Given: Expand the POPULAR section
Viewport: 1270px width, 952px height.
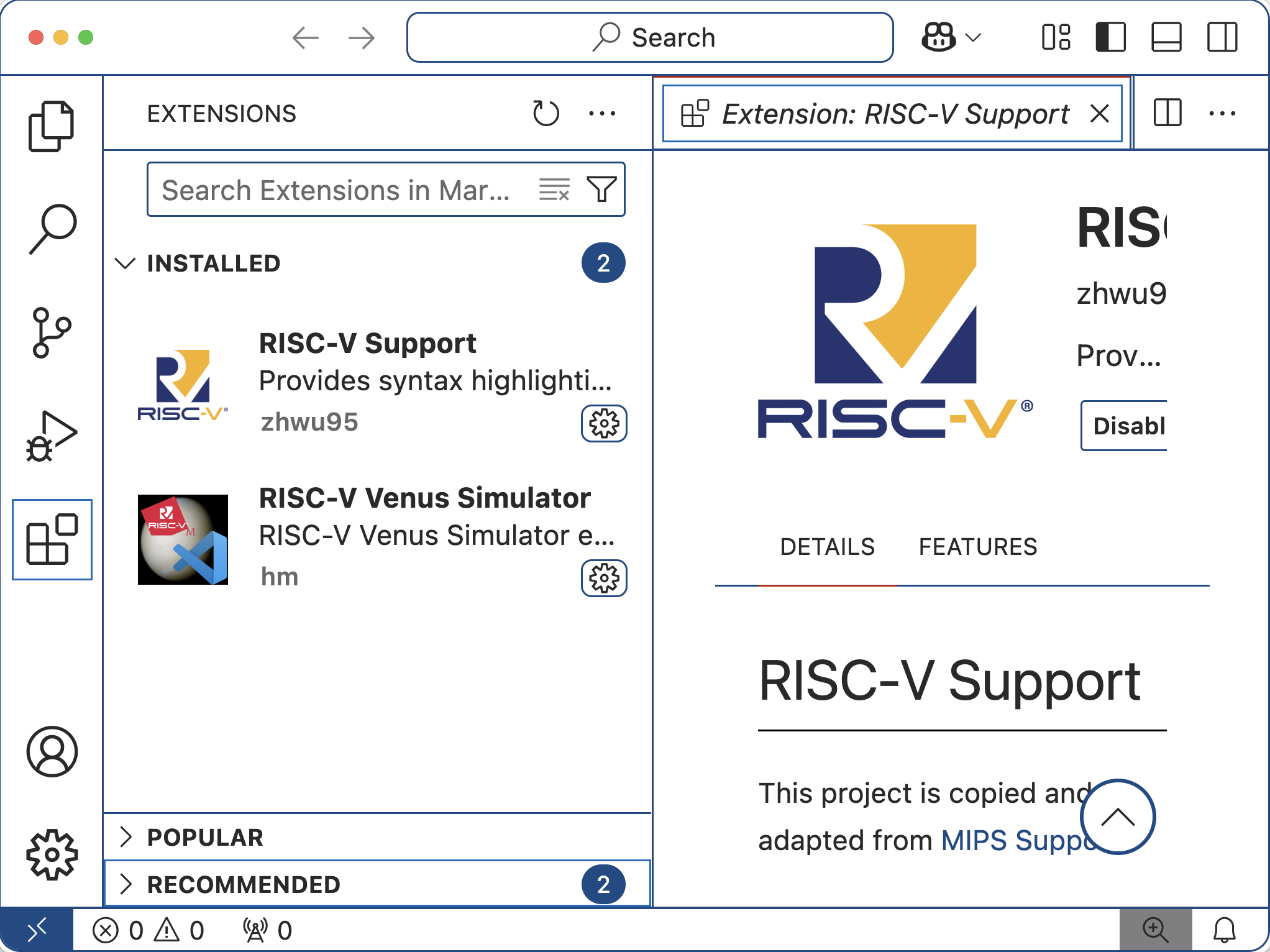Looking at the screenshot, I should tap(378, 837).
